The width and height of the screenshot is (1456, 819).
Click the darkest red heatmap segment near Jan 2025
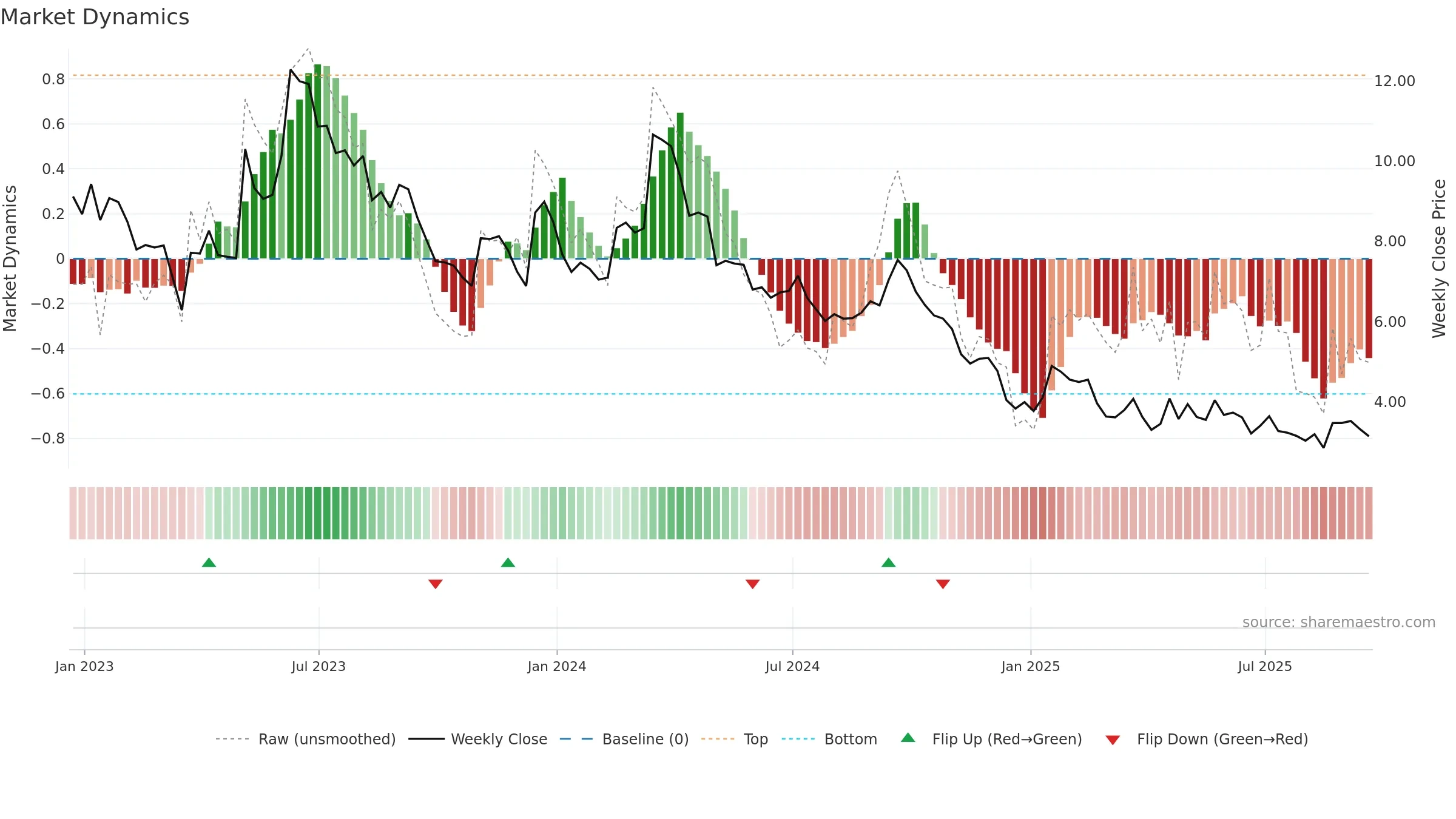pyautogui.click(x=1042, y=513)
